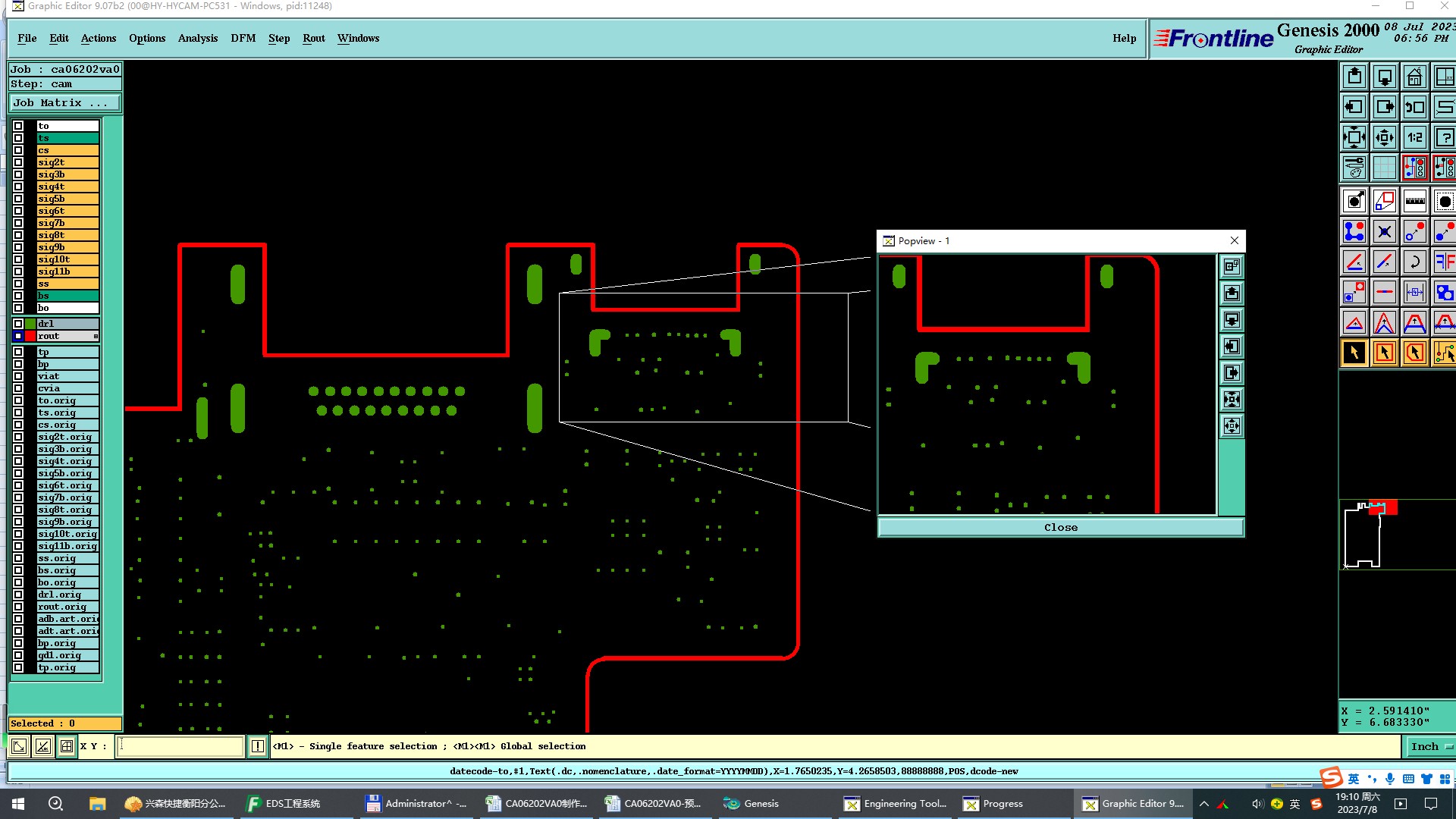
Task: Toggle the checkbox for layer sig2t
Action: (18, 162)
